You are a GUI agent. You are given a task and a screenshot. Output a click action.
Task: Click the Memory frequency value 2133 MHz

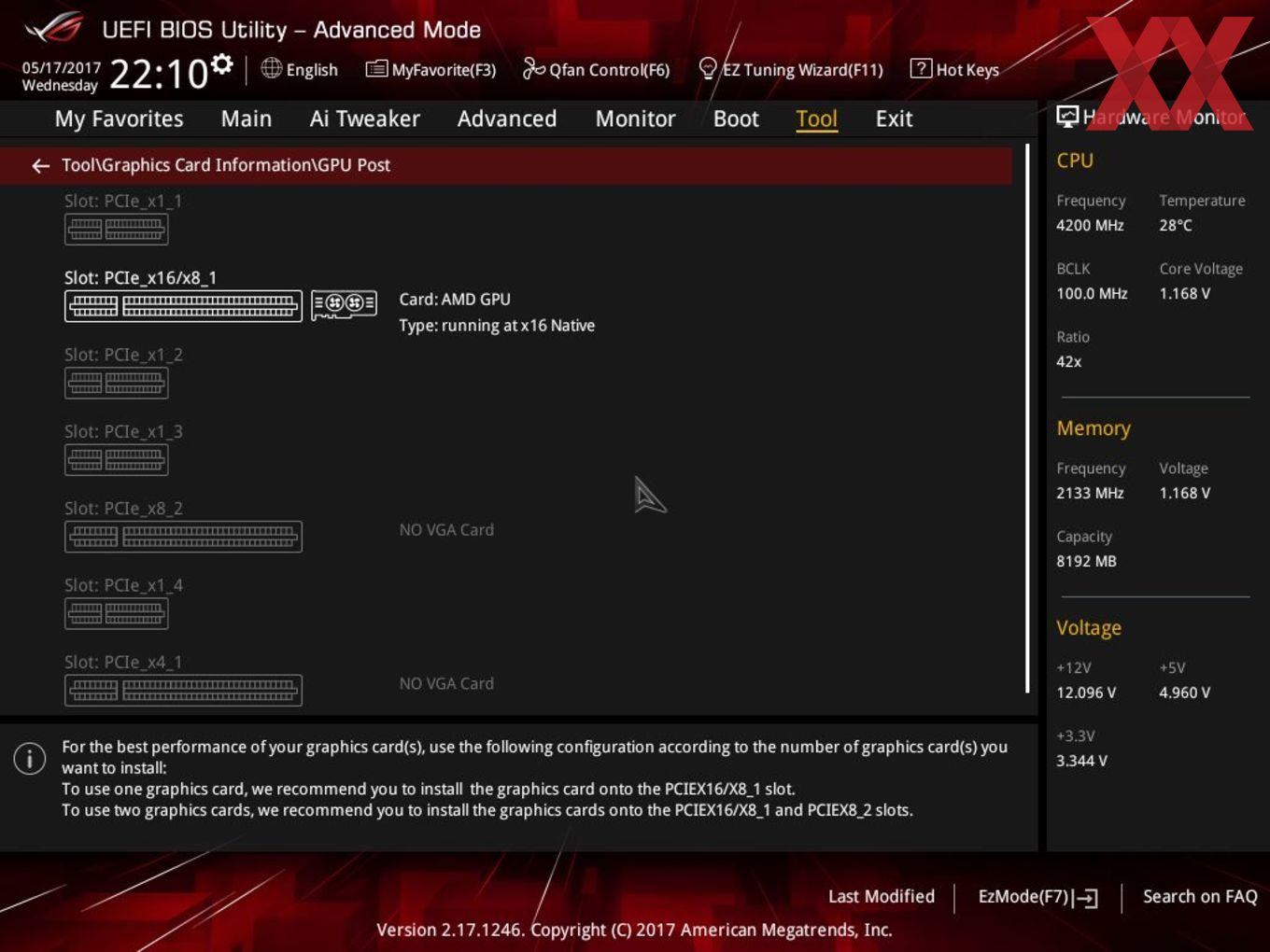pos(1090,493)
